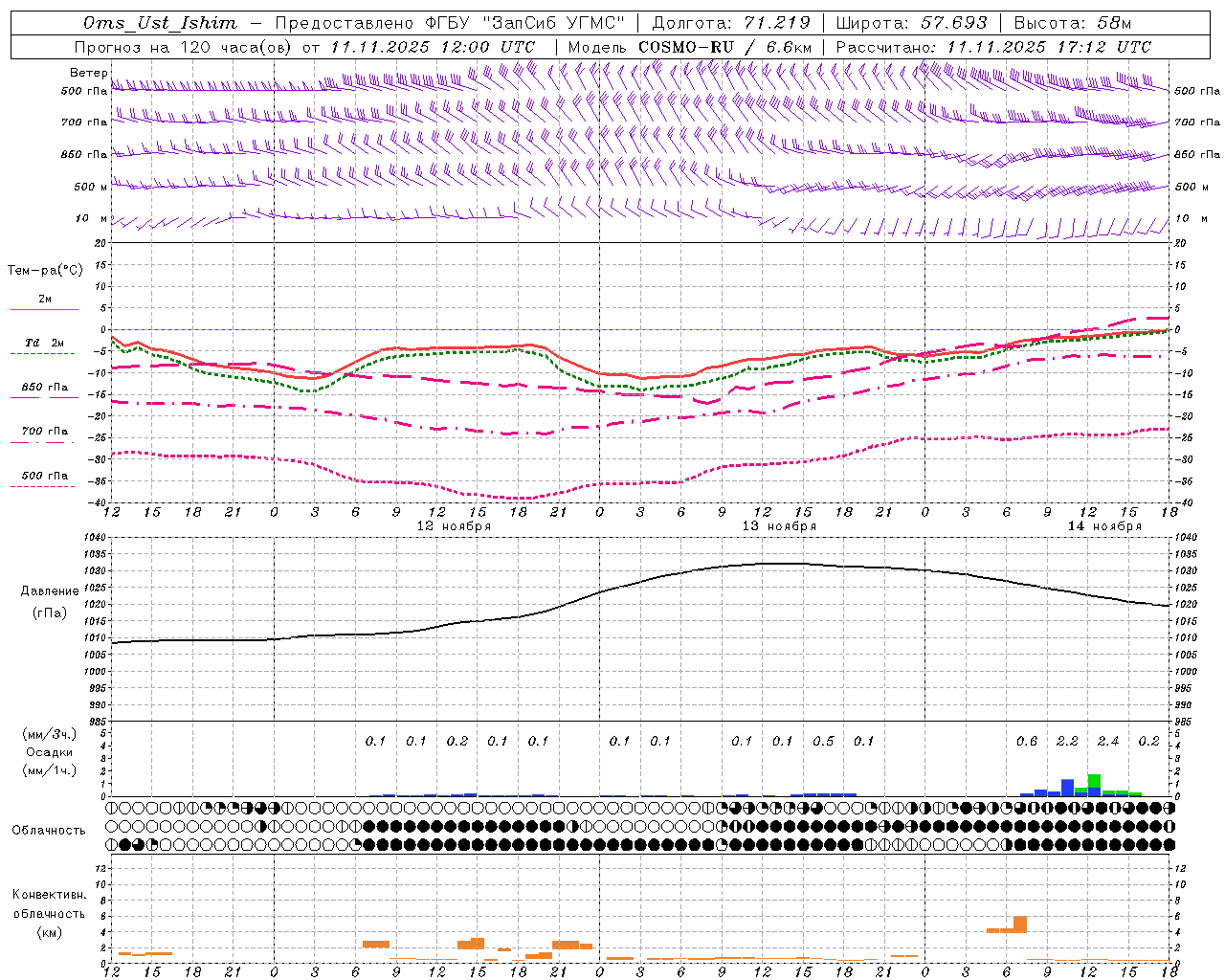
Task: Click the '2м' temperature legend entry
Action: [x=45, y=300]
